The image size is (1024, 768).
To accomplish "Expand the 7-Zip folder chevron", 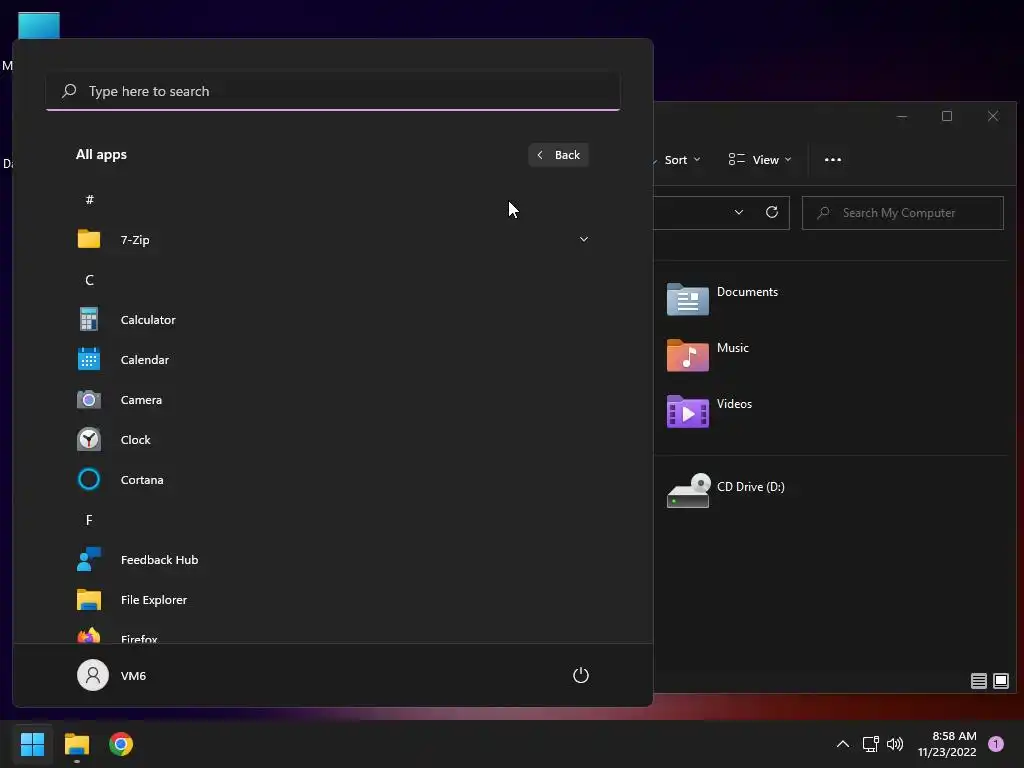I will [584, 239].
